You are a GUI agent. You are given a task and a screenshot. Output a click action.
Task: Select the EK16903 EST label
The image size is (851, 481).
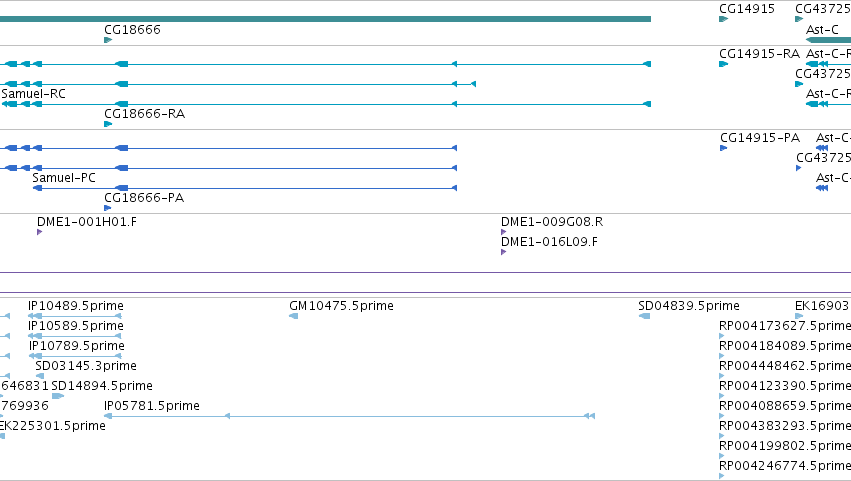[x=822, y=306]
